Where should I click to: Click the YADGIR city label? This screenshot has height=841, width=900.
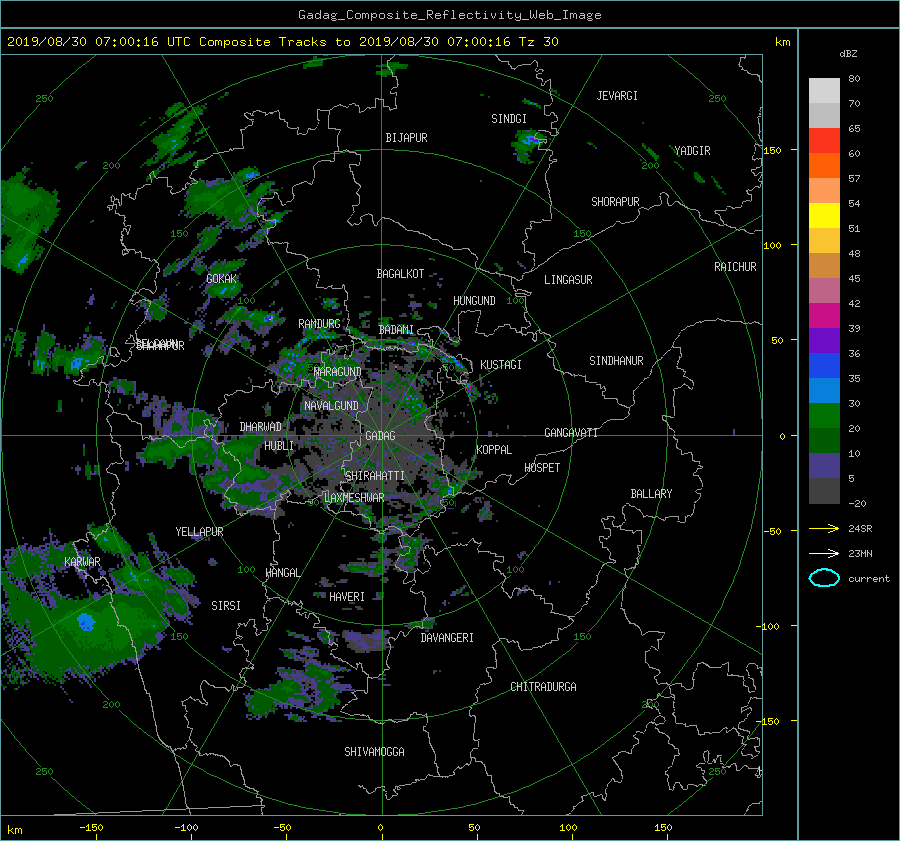692,151
